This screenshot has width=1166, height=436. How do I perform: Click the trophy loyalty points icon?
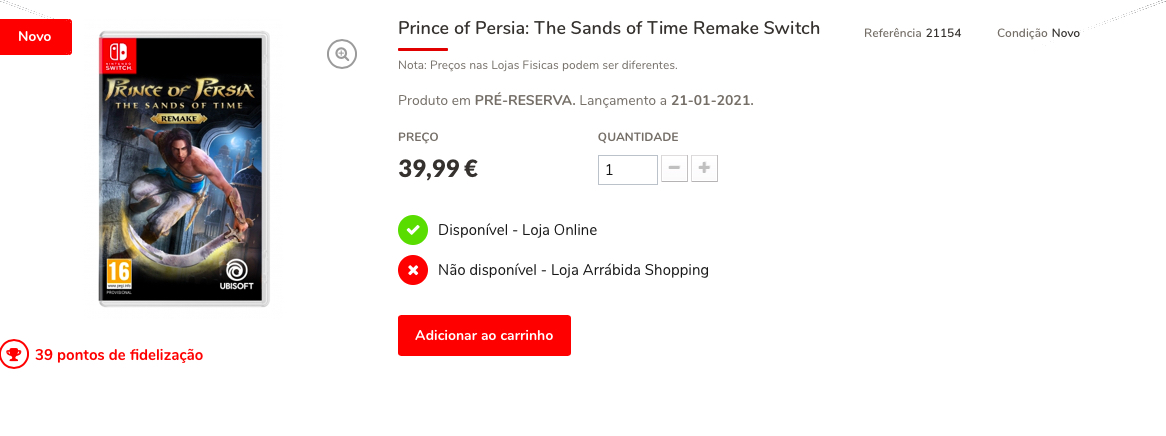[x=14, y=354]
